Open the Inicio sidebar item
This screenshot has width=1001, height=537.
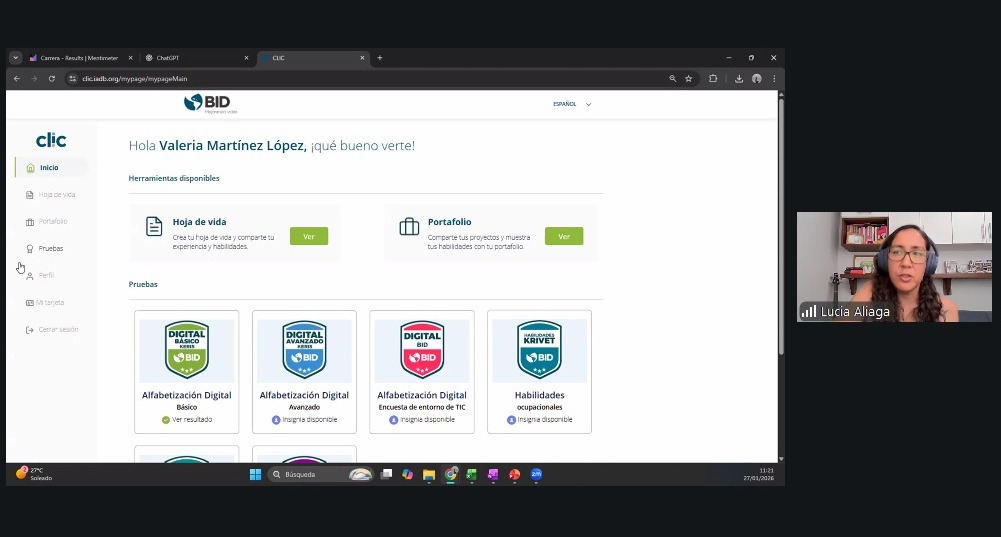[50, 168]
